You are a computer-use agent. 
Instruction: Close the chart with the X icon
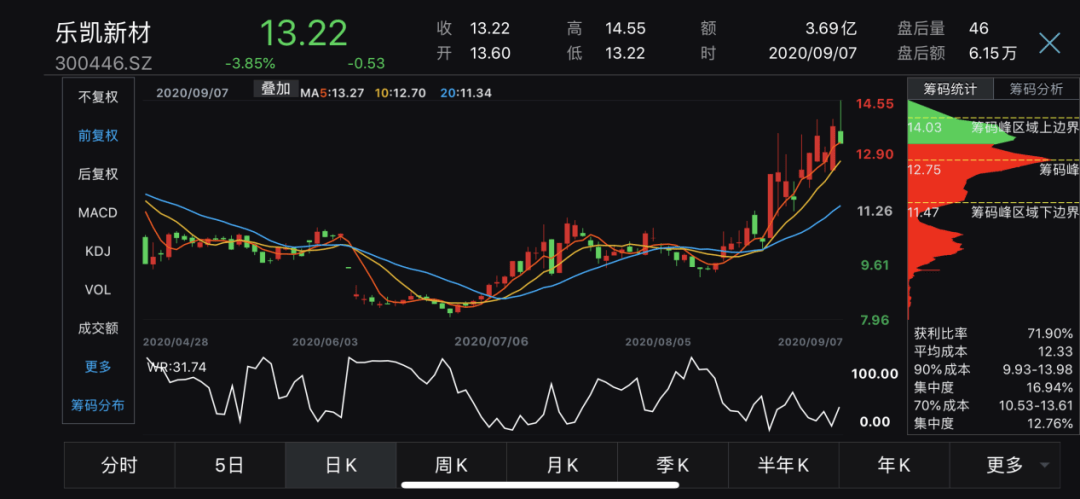[x=1050, y=43]
